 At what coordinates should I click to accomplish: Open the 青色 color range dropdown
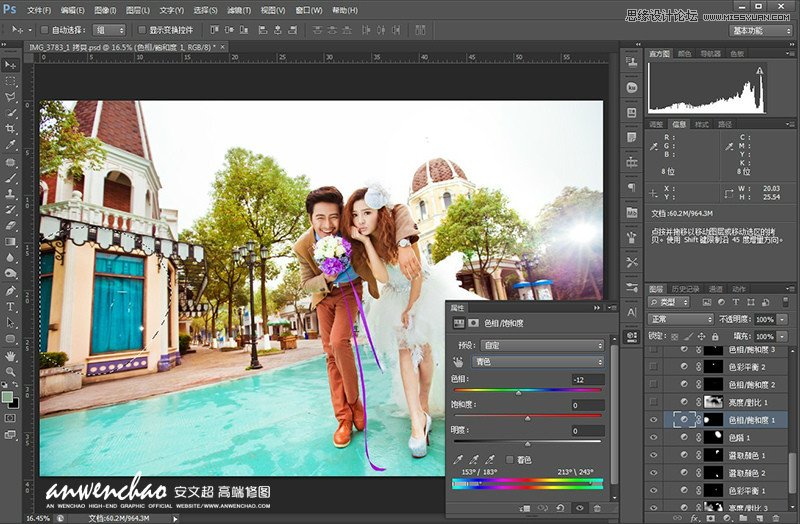(538, 362)
